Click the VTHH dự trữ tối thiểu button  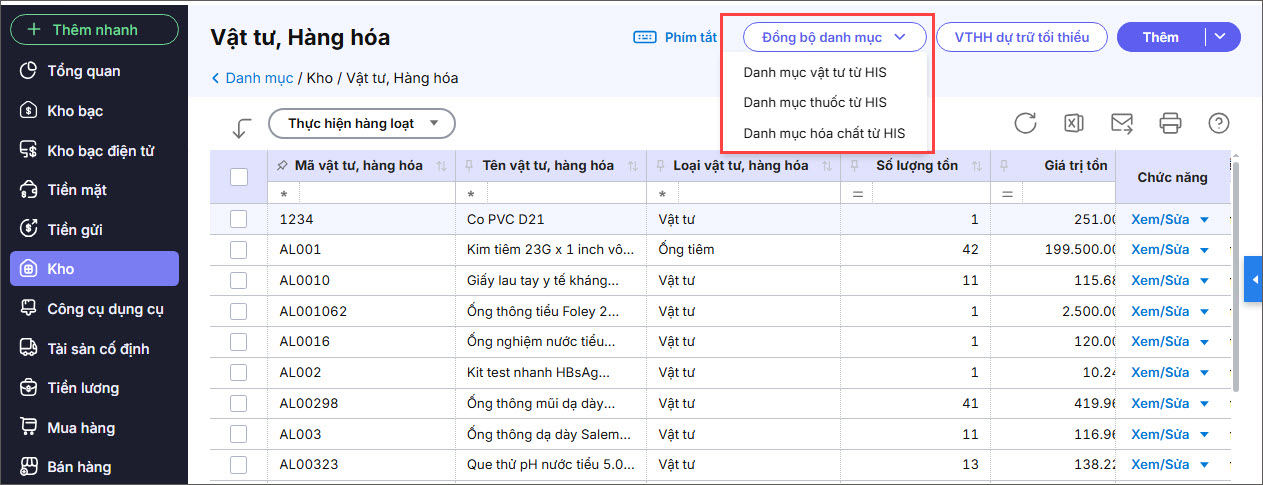coord(1021,37)
